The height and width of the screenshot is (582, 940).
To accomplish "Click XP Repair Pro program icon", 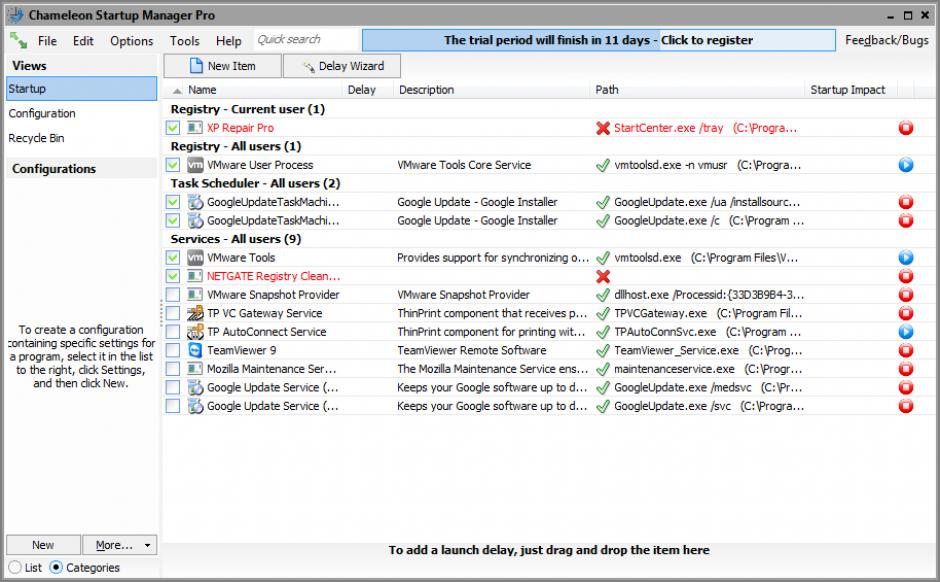I will pyautogui.click(x=195, y=128).
